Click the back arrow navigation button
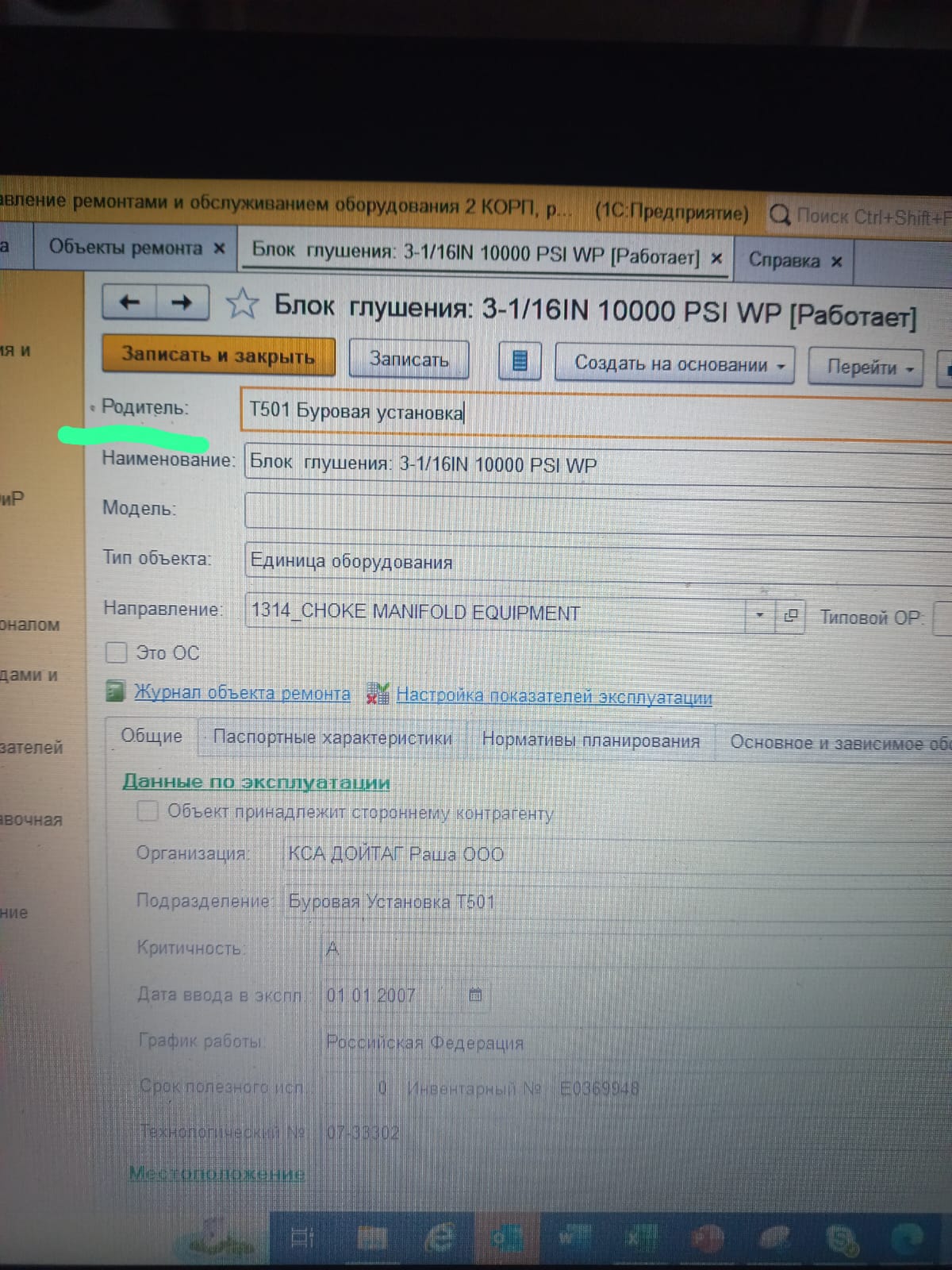The image size is (952, 1270). click(129, 302)
